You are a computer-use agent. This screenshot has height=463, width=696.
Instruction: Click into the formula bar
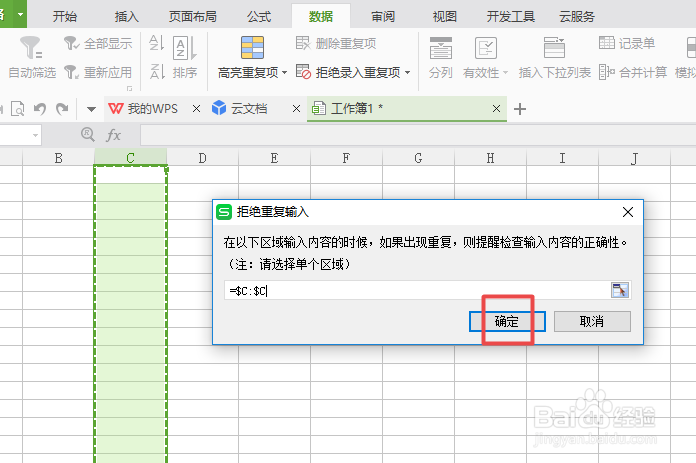click(418, 135)
